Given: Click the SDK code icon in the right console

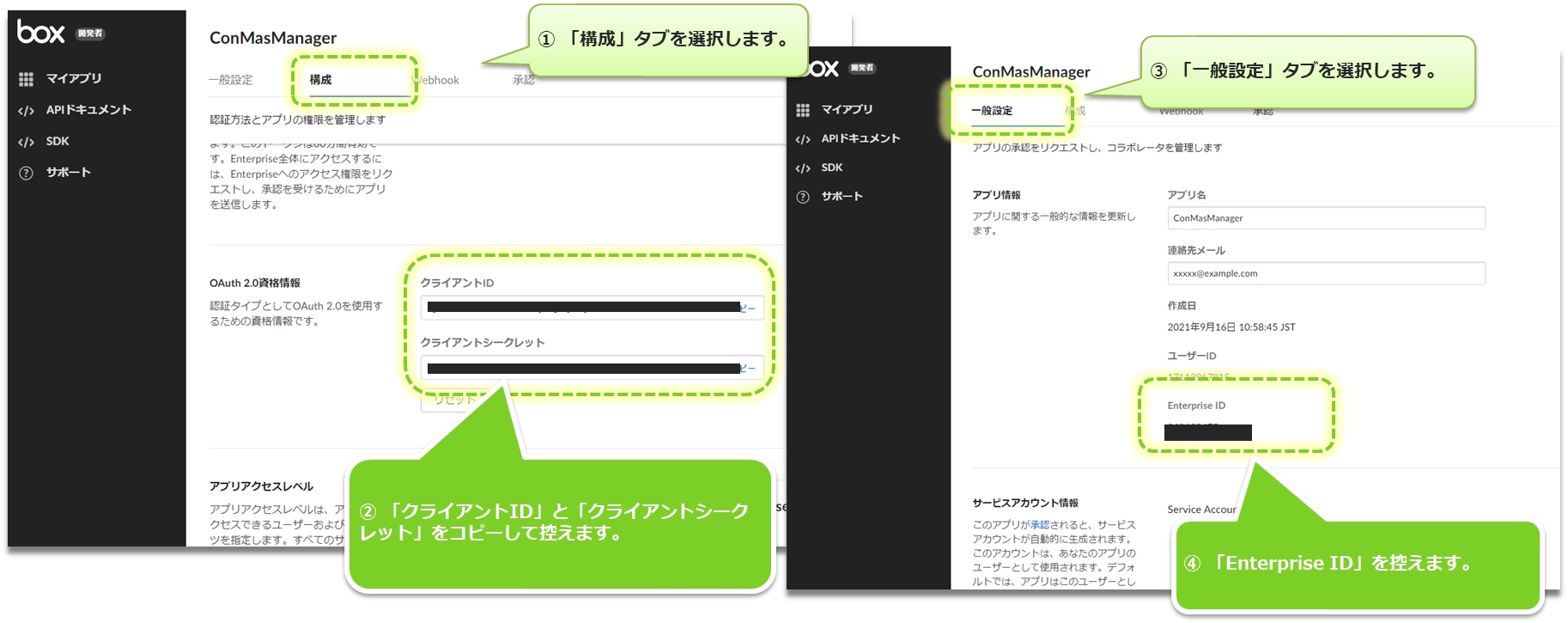Looking at the screenshot, I should pos(803,168).
